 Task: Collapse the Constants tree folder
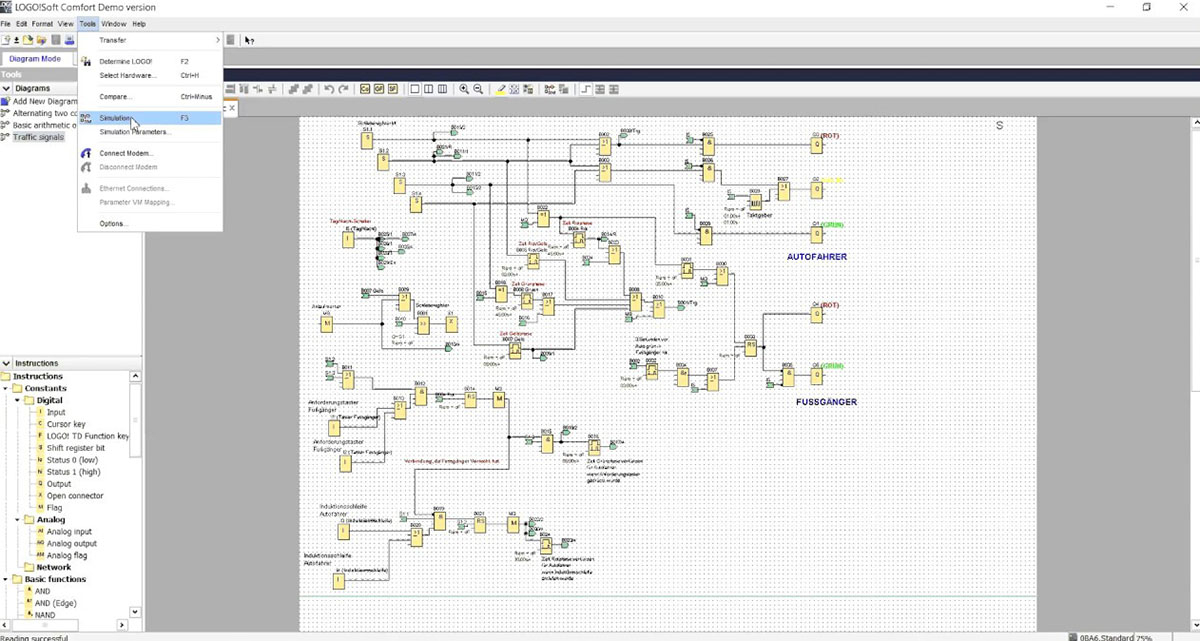pos(5,388)
